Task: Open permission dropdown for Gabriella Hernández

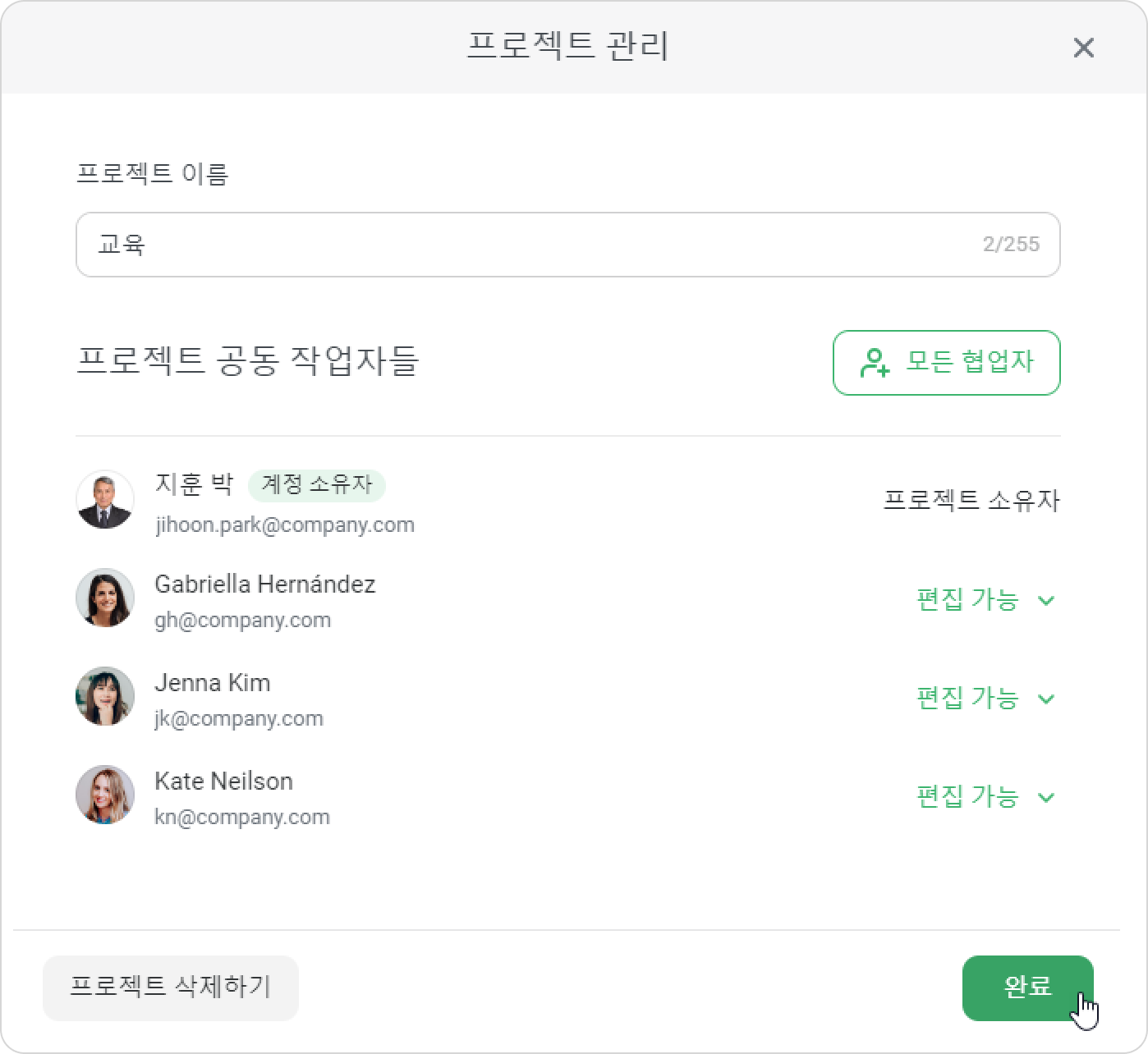Action: coord(985,600)
